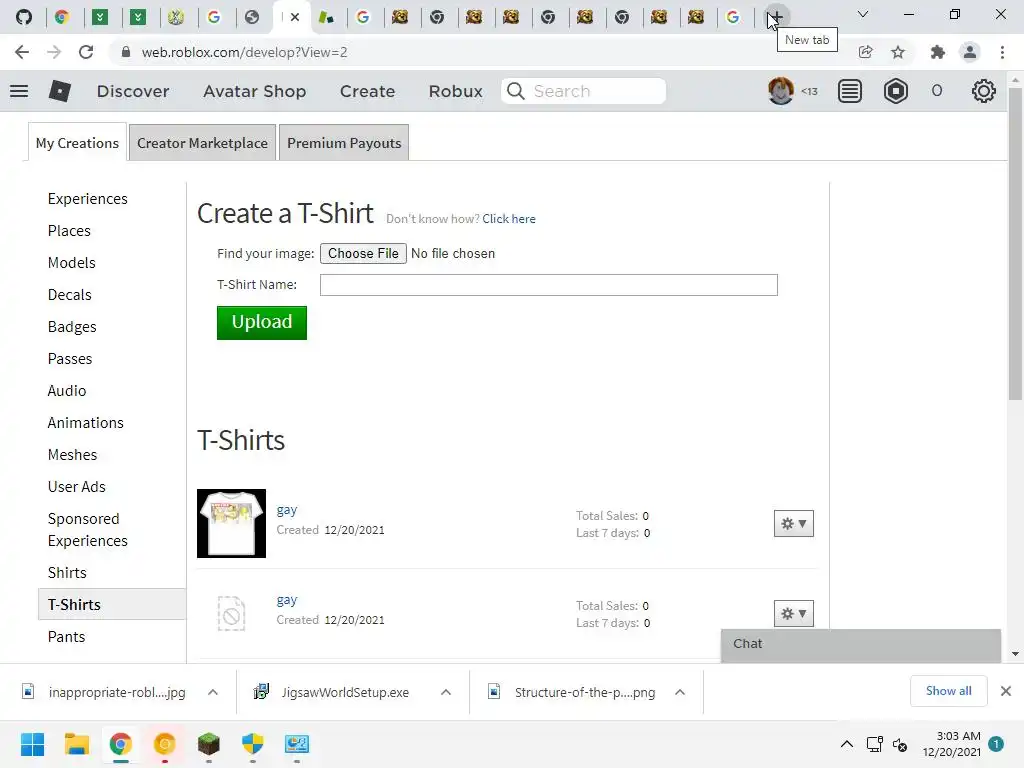Go forward in the browser
The image size is (1024, 768).
click(54, 52)
